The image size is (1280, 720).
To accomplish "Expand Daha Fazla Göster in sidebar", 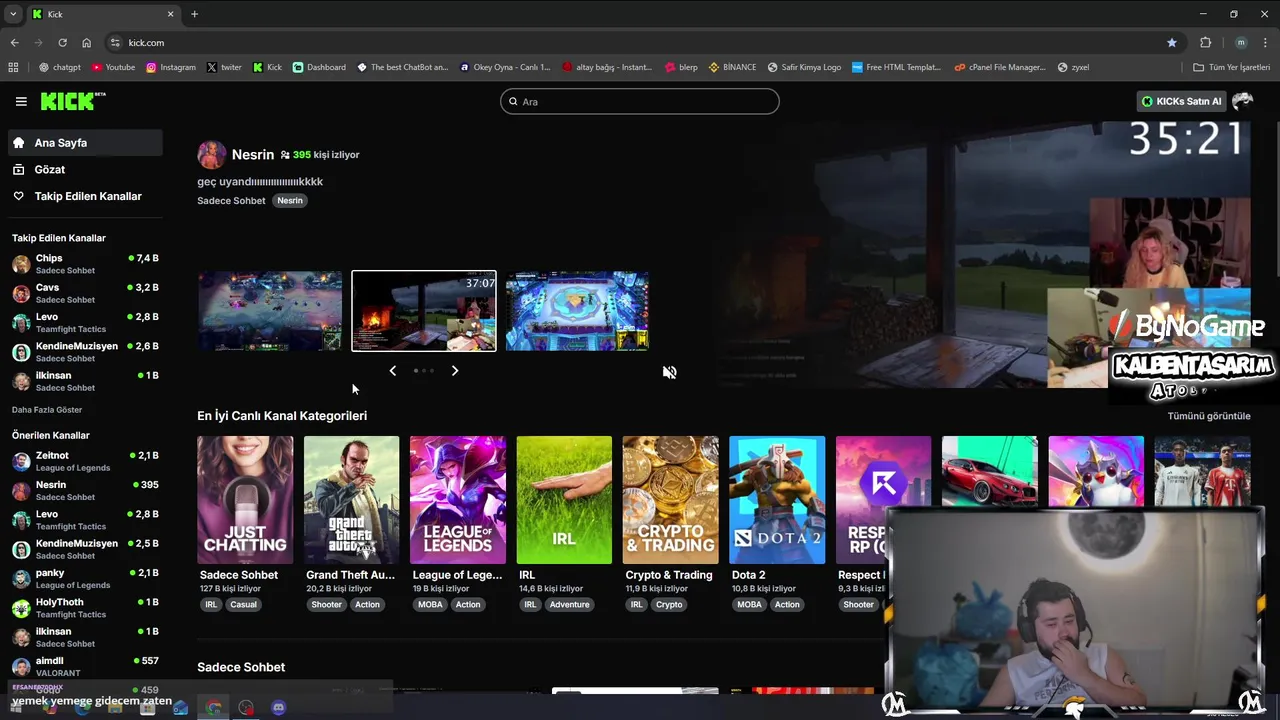I will click(x=47, y=410).
